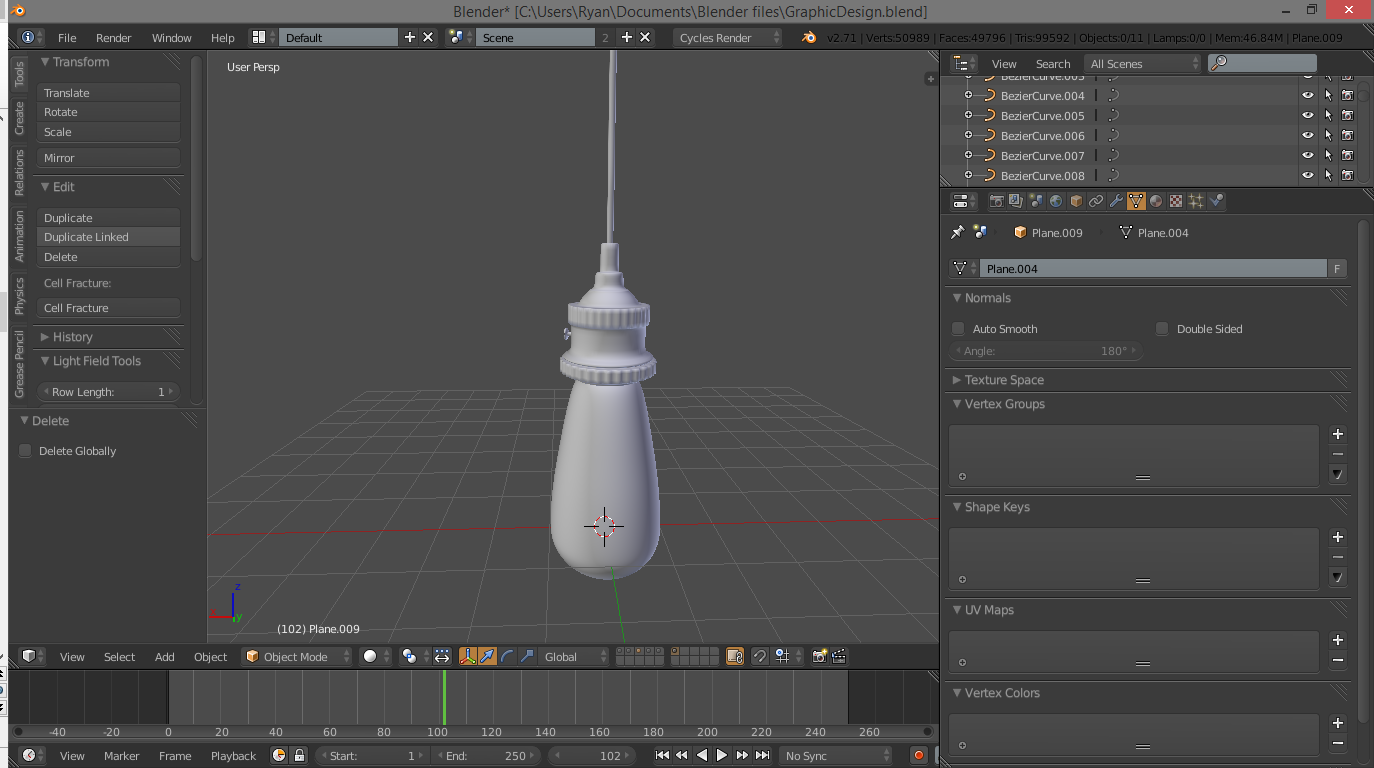Enable the Auto Smooth checkbox
The width and height of the screenshot is (1374, 768).
pyautogui.click(x=958, y=328)
